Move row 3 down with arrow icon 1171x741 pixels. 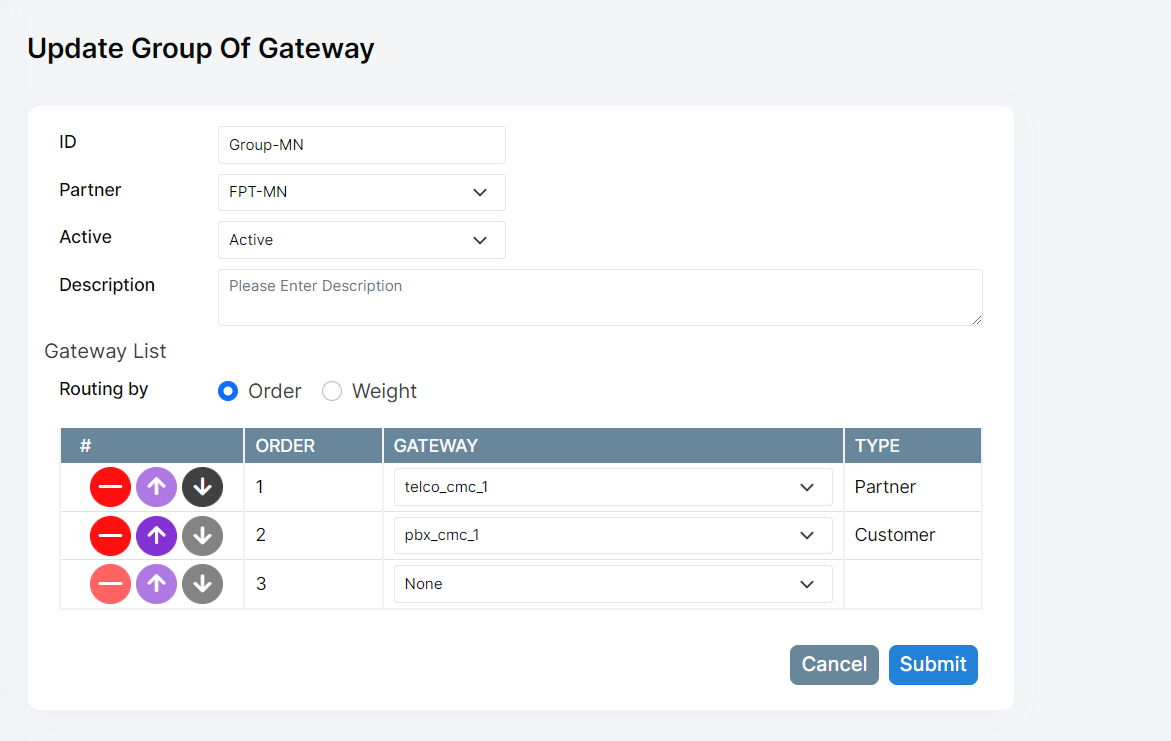202,584
